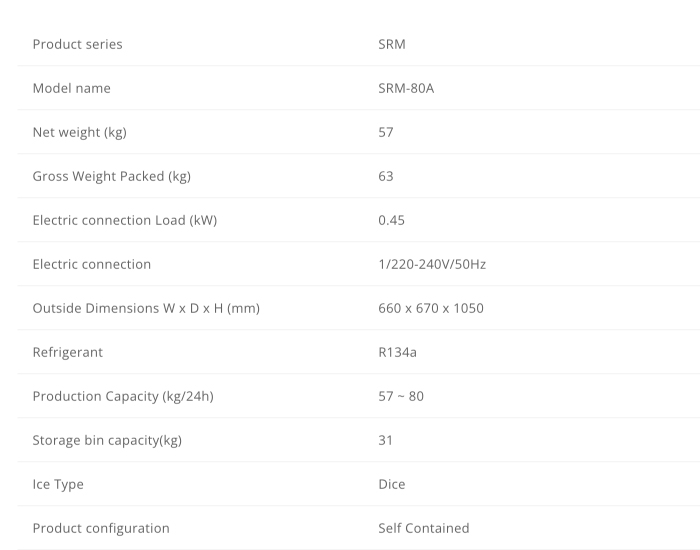
Task: Click the "Refrigerant" row label
Action: coord(68,352)
